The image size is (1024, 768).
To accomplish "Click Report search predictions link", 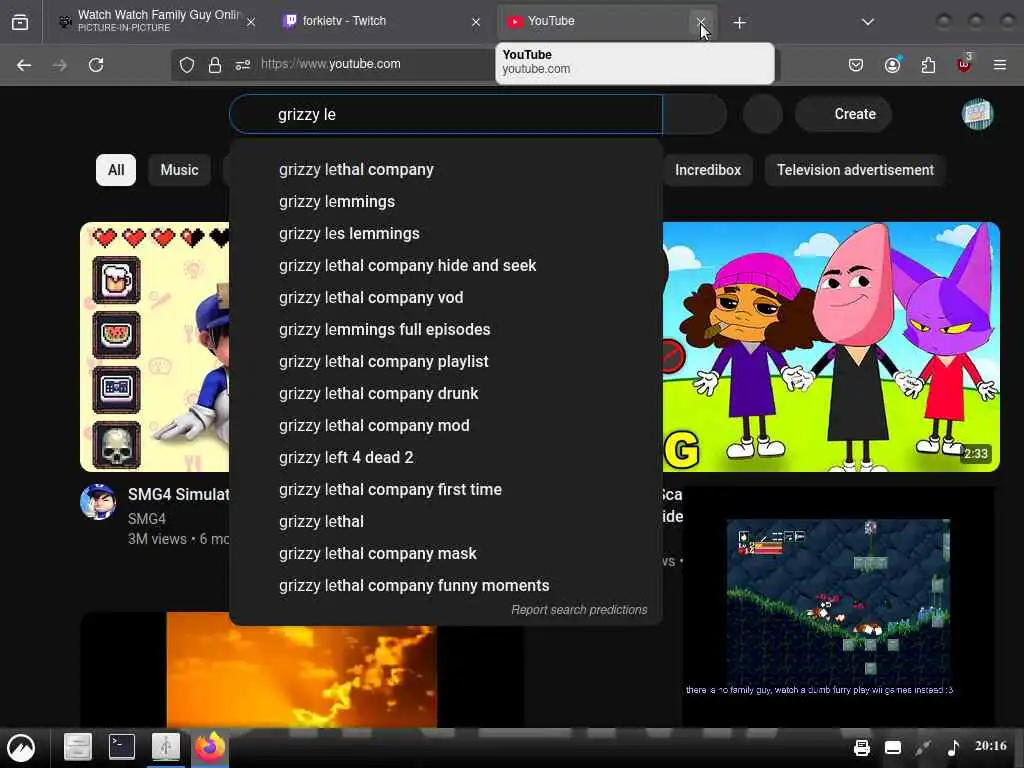I will point(579,610).
